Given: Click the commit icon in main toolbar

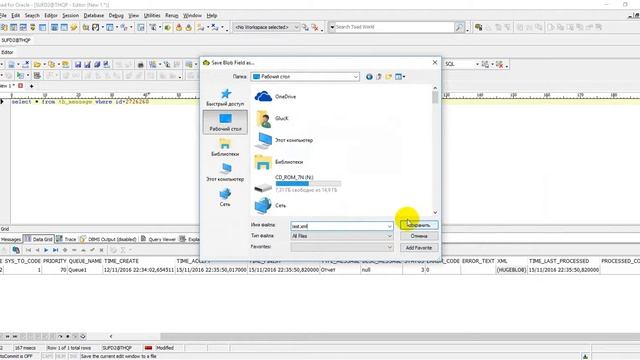Looking at the screenshot, I should [179, 27].
